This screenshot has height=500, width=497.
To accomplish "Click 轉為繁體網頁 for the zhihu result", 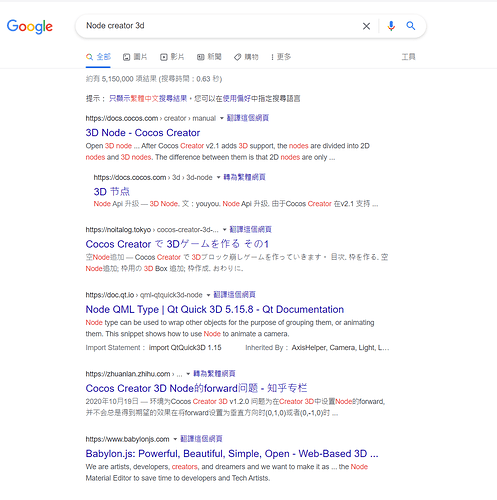I will click(x=214, y=373).
